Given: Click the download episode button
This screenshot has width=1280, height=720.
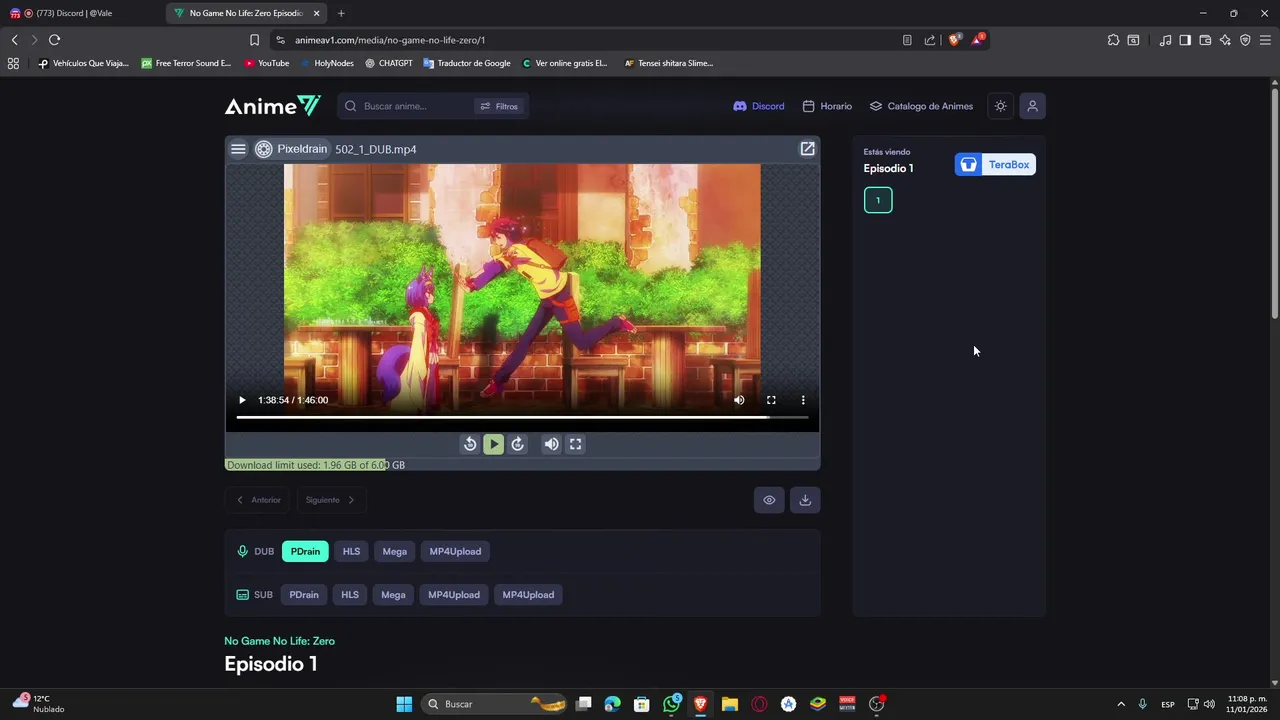Looking at the screenshot, I should pos(805,500).
